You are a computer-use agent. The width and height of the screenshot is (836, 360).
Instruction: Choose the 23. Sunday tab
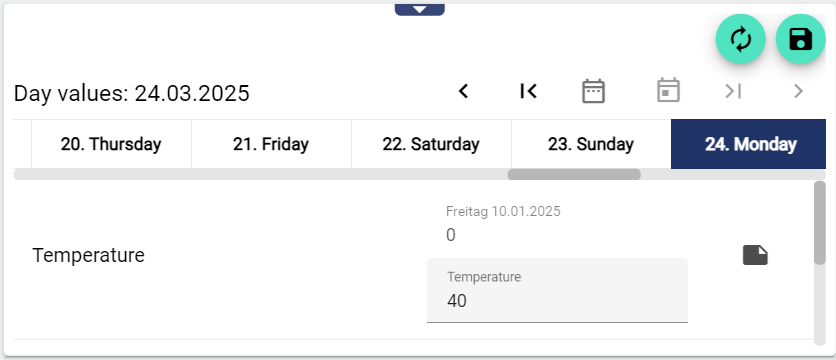point(591,144)
